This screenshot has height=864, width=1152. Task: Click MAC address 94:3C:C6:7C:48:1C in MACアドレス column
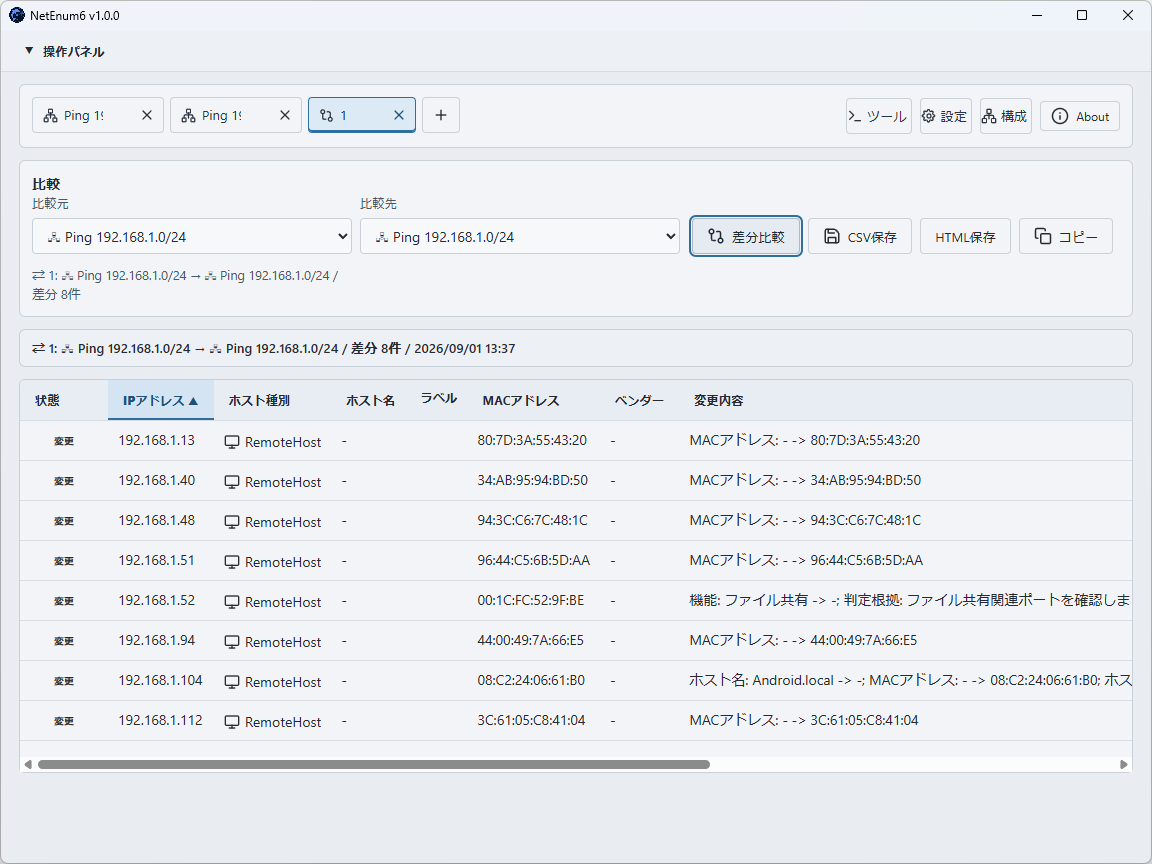[x=533, y=520]
